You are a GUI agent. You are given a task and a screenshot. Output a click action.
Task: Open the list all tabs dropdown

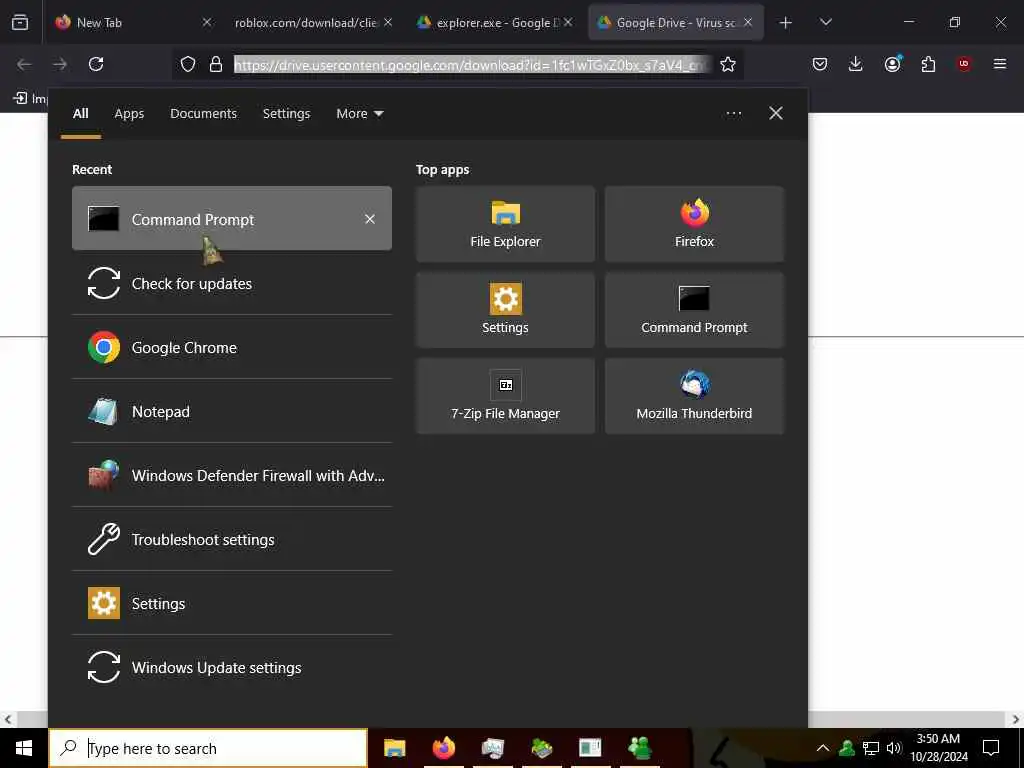tap(825, 23)
